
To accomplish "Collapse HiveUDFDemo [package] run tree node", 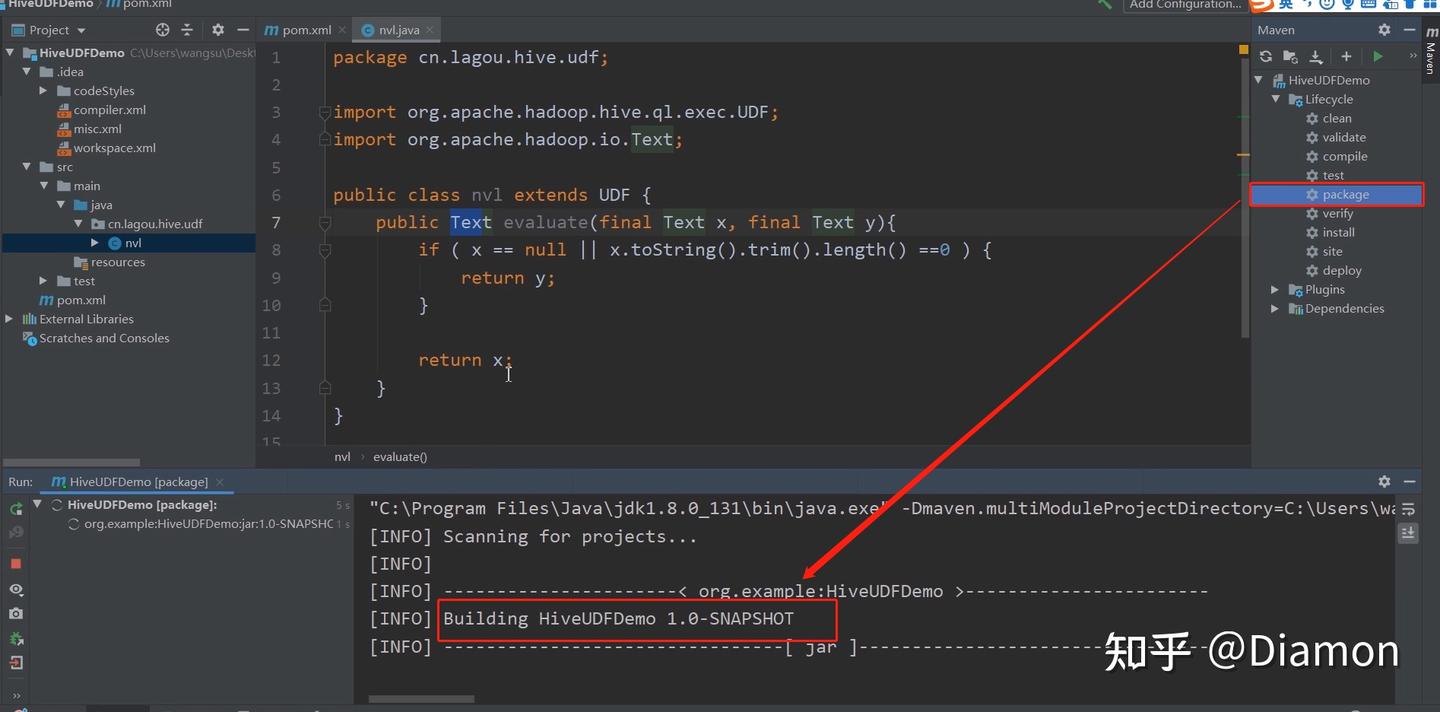I will pos(38,505).
